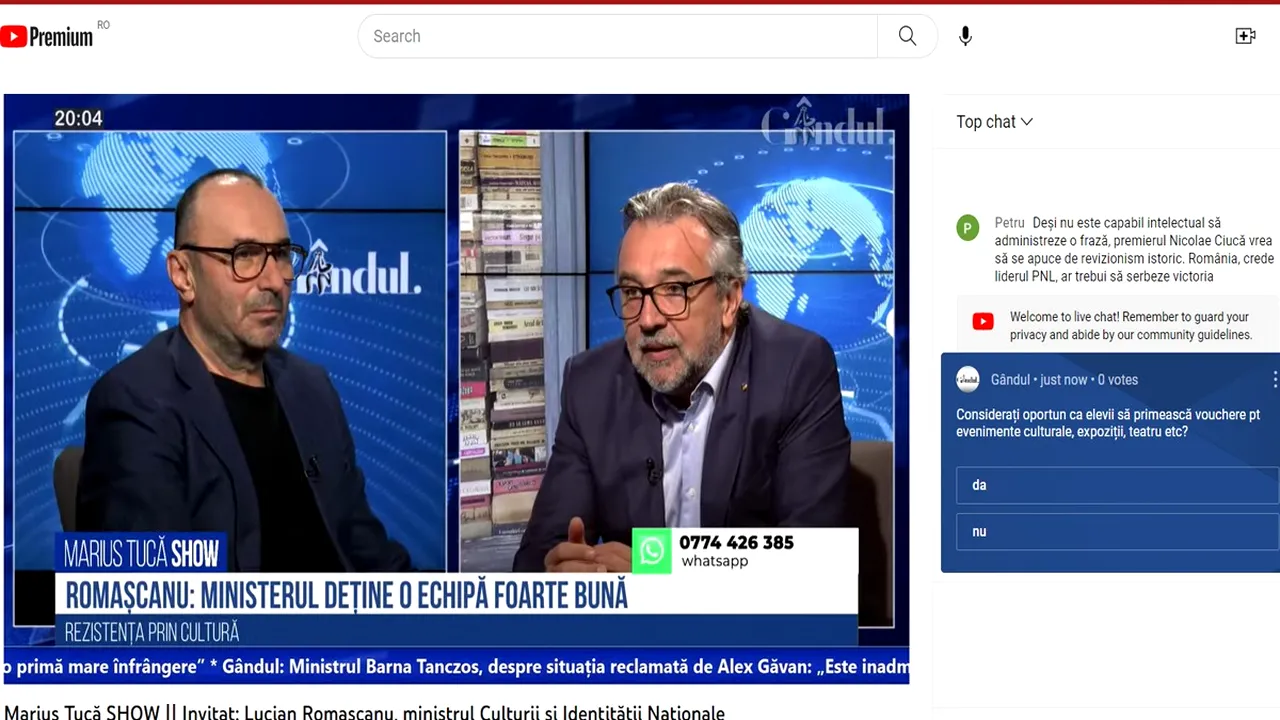Click the RO badge beside Premium
The image size is (1280, 720).
pos(103,26)
